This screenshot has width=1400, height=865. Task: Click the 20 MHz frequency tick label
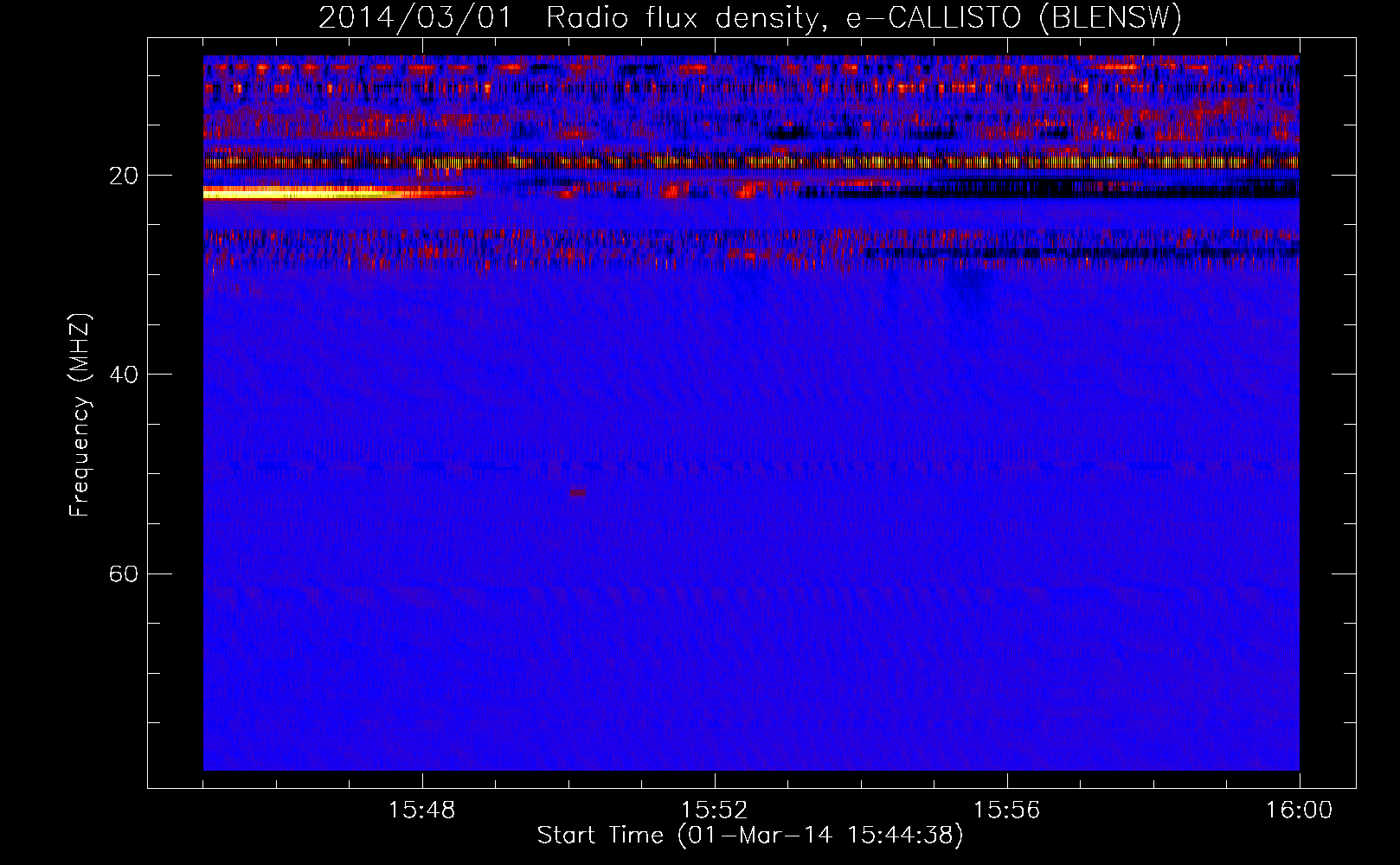(124, 176)
